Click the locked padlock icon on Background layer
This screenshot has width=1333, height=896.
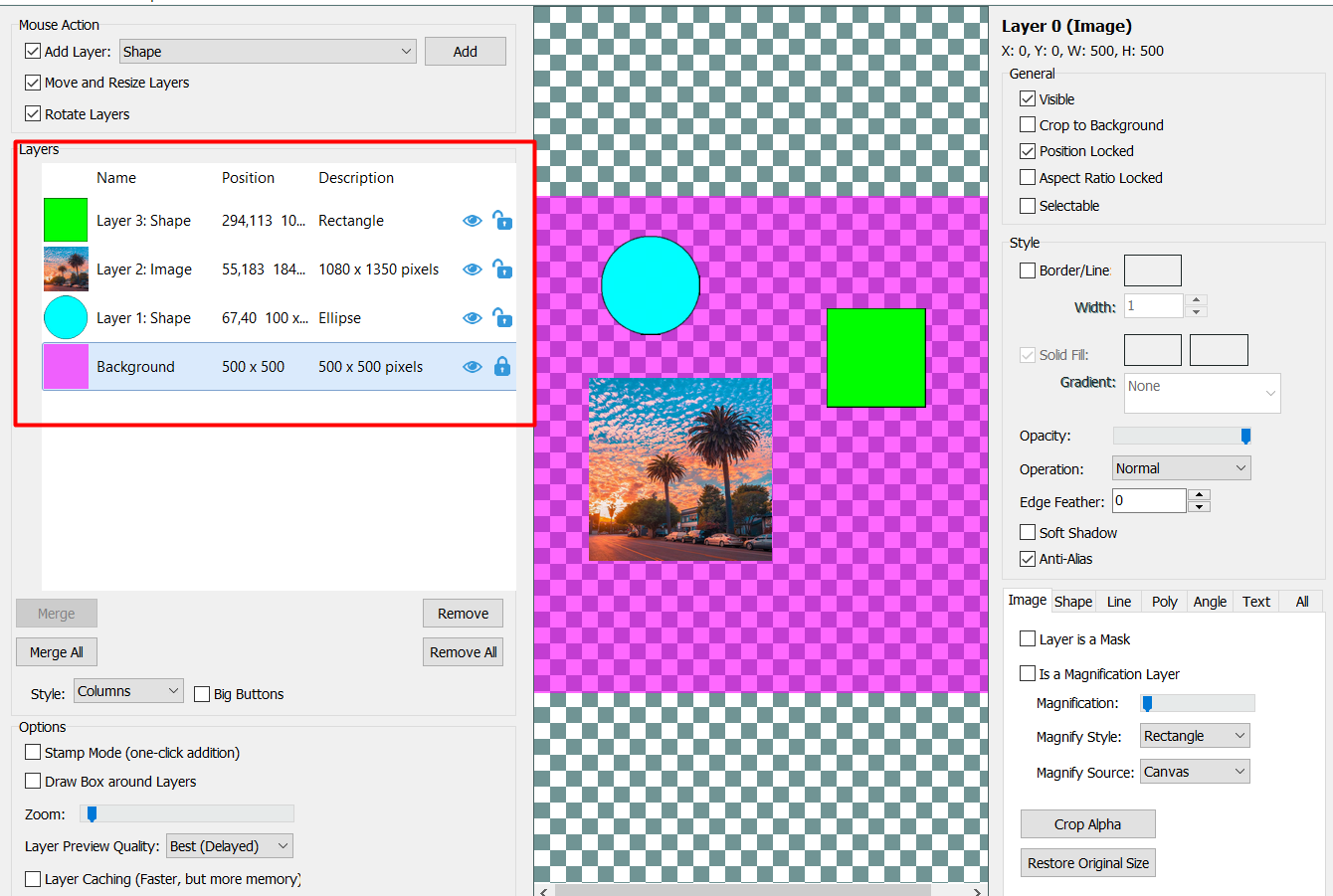click(x=502, y=366)
